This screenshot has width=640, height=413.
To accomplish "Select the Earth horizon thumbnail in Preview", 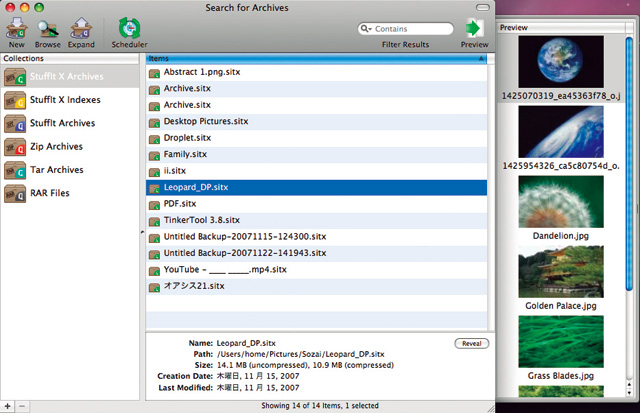I will [x=561, y=131].
